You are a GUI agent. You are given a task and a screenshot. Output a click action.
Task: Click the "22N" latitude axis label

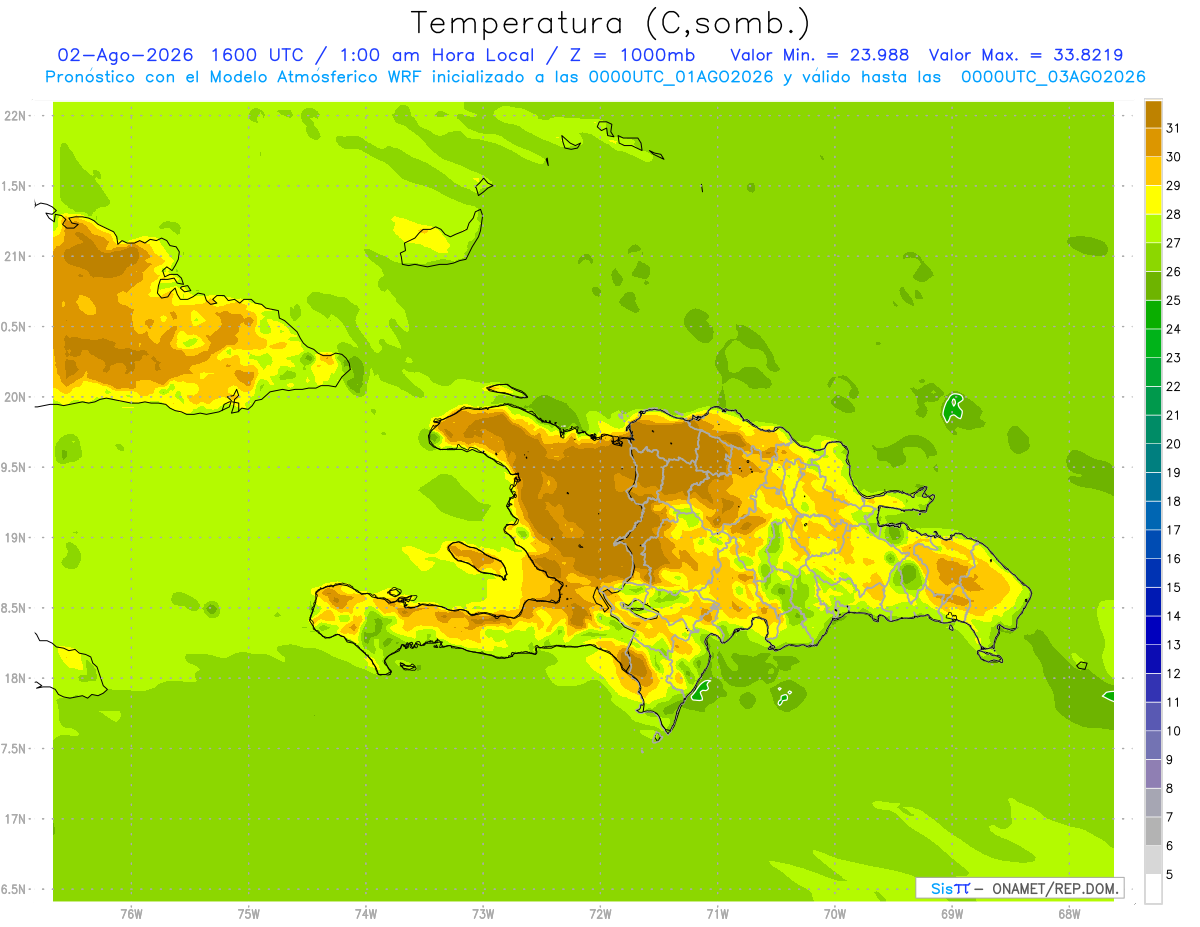[15, 116]
